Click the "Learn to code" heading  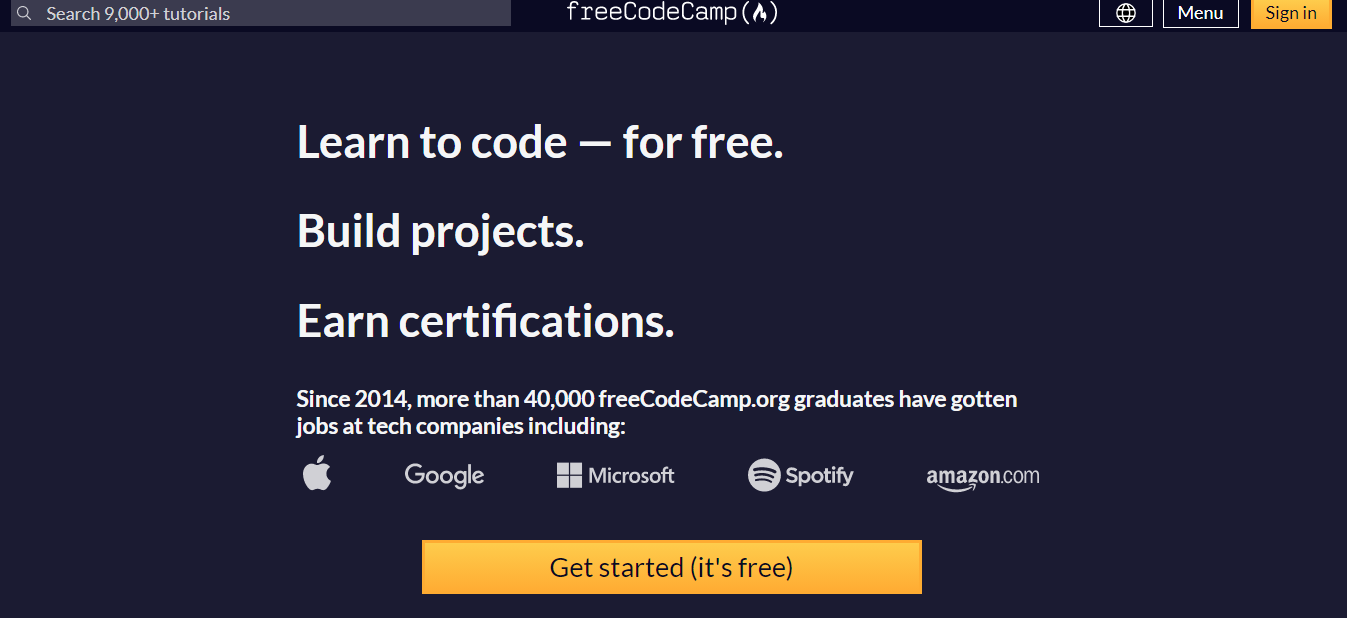click(539, 141)
